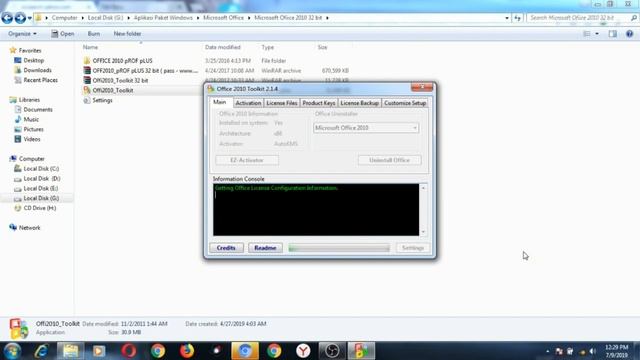Click the volume speaker tray icon
Screen dimensions: 640x360
[x=592, y=351]
